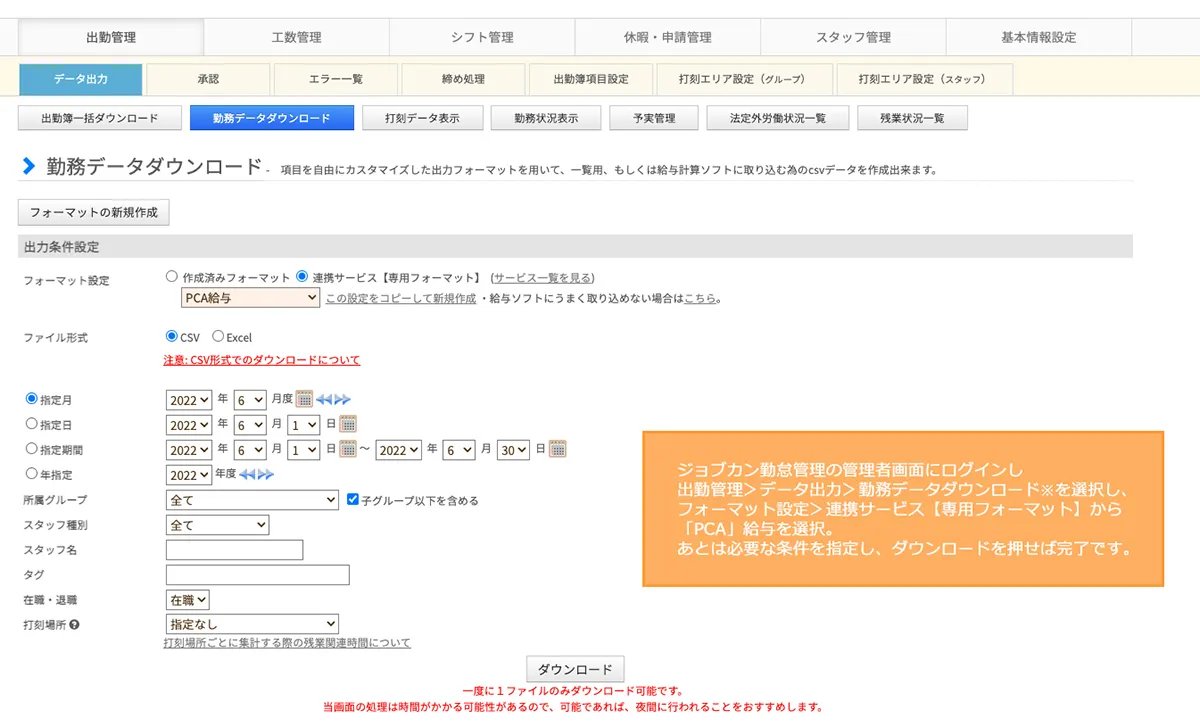
Task: Open the 休暇・申請管理 main tab
Action: click(667, 37)
